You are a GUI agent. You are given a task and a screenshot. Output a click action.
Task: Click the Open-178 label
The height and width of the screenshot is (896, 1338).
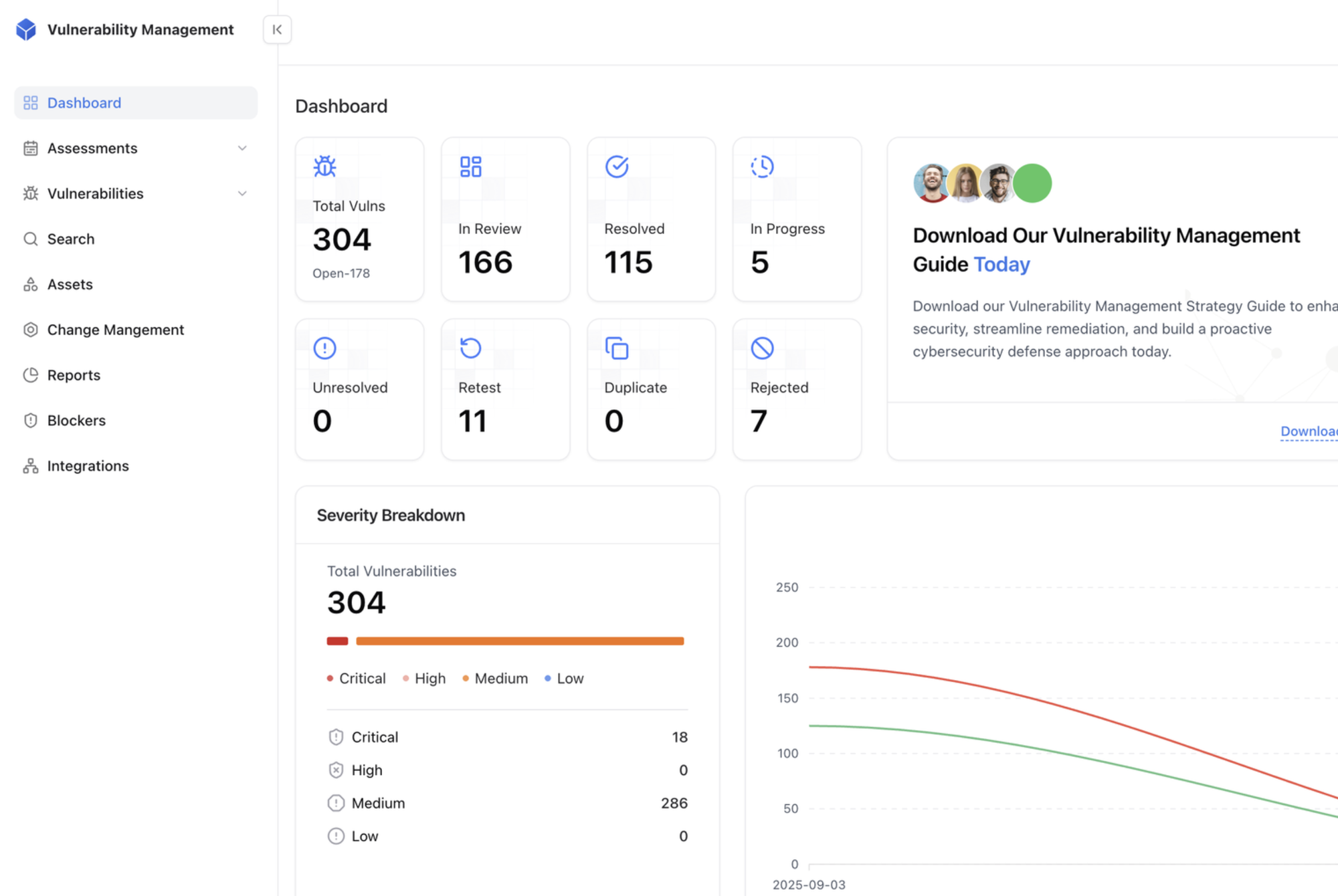click(x=341, y=273)
